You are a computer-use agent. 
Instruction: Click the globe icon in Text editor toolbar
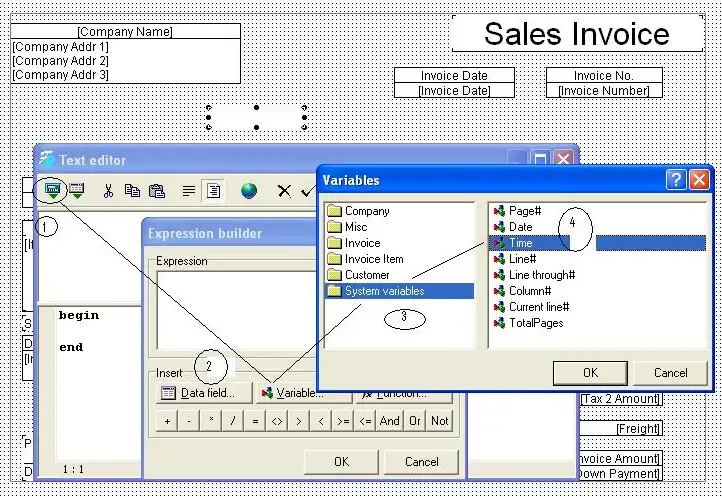click(x=249, y=191)
